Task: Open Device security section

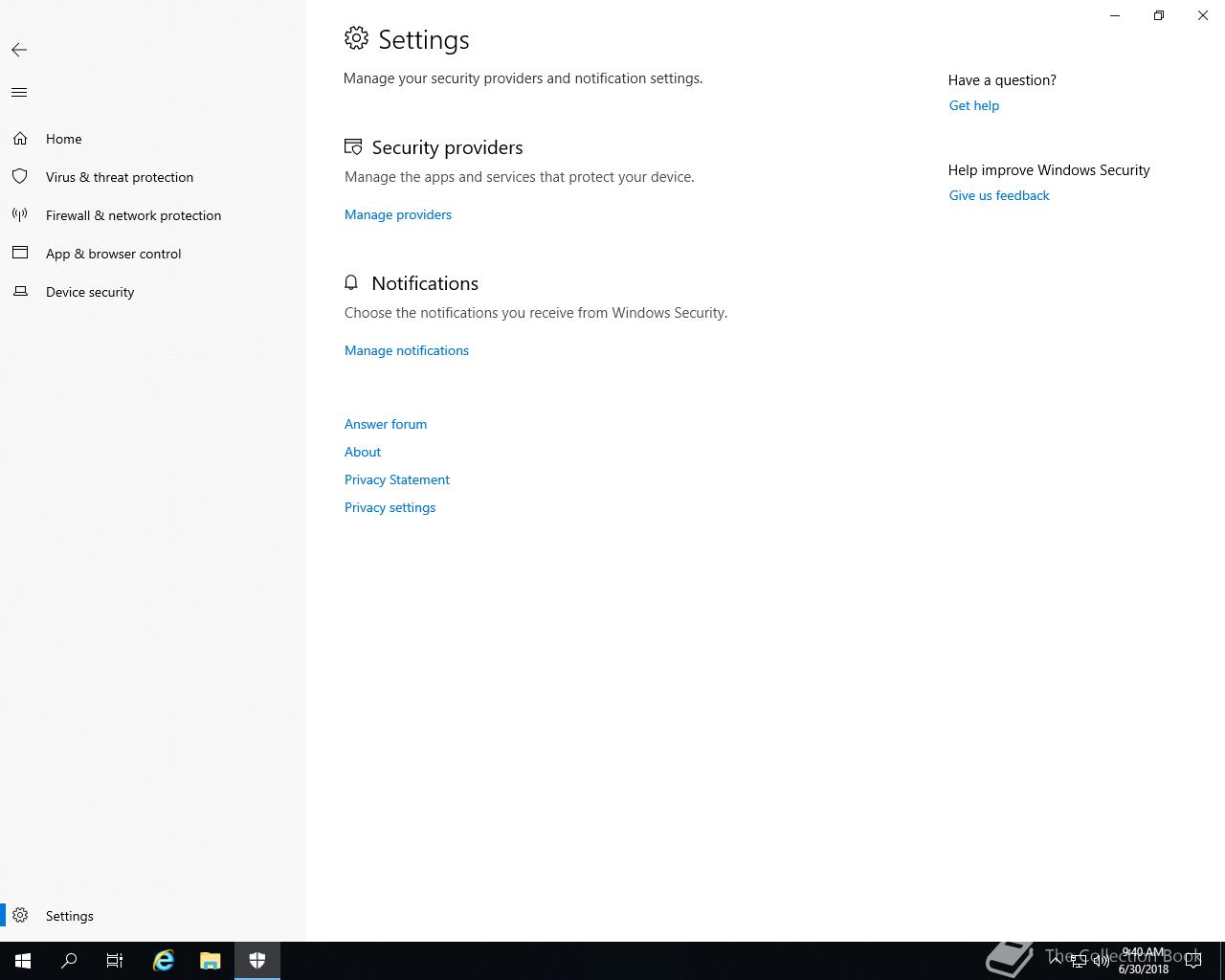Action: pos(153,292)
